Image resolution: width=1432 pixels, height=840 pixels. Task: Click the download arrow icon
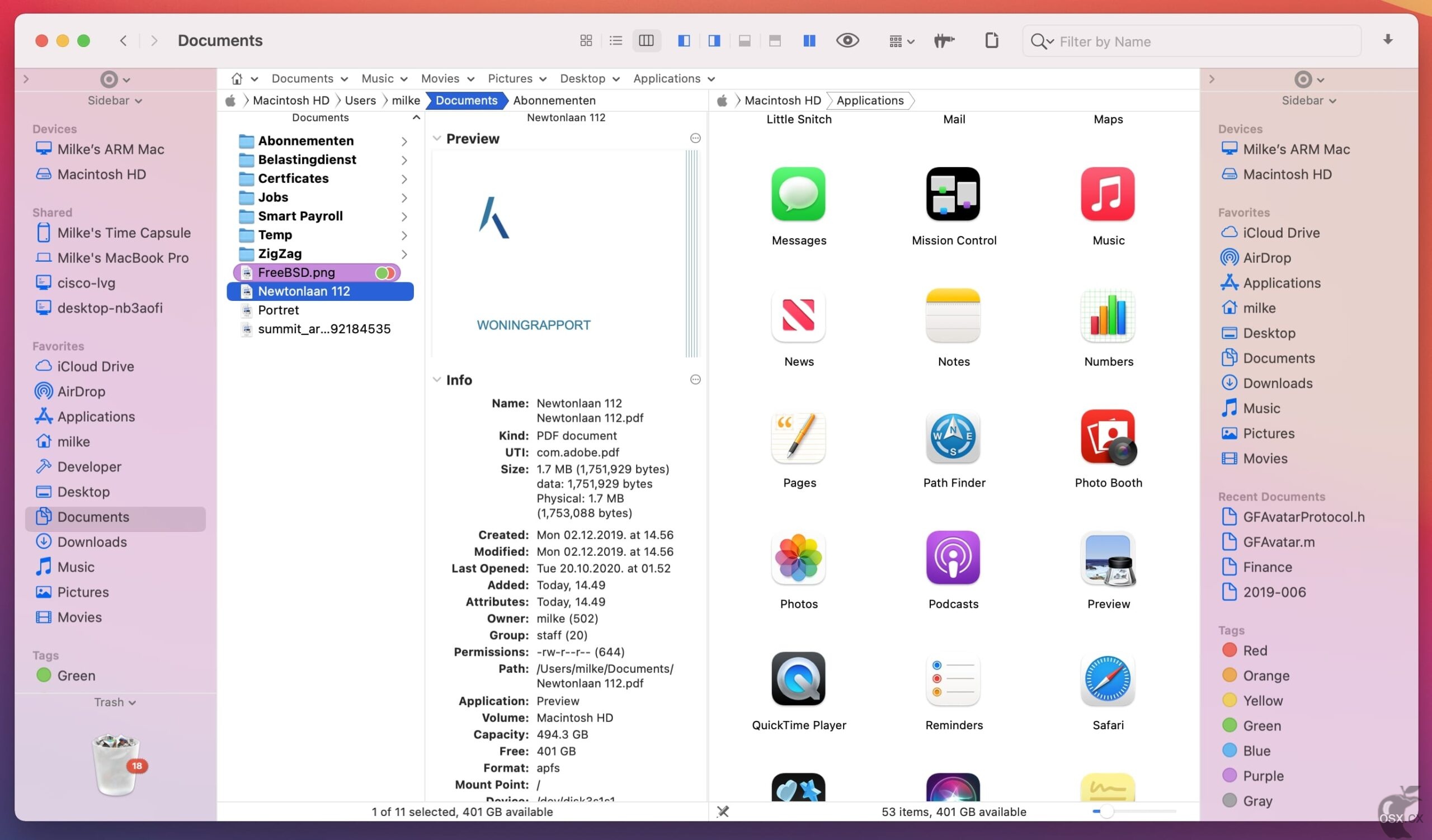(1388, 39)
